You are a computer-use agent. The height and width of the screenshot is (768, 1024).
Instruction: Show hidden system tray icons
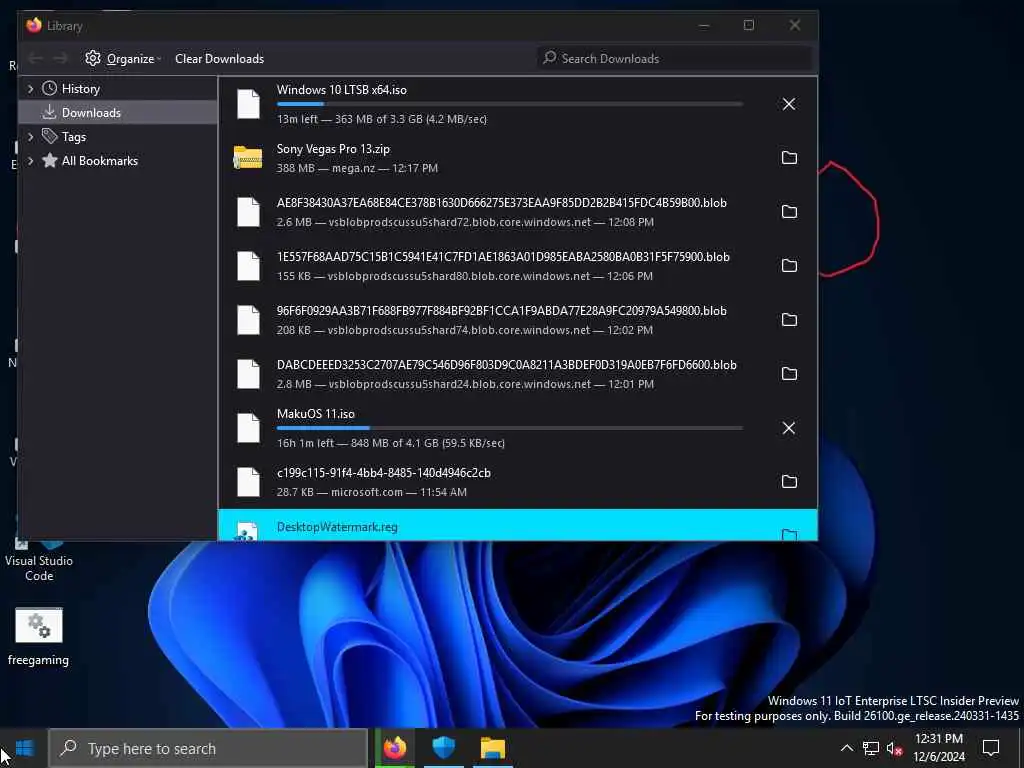[x=846, y=748]
